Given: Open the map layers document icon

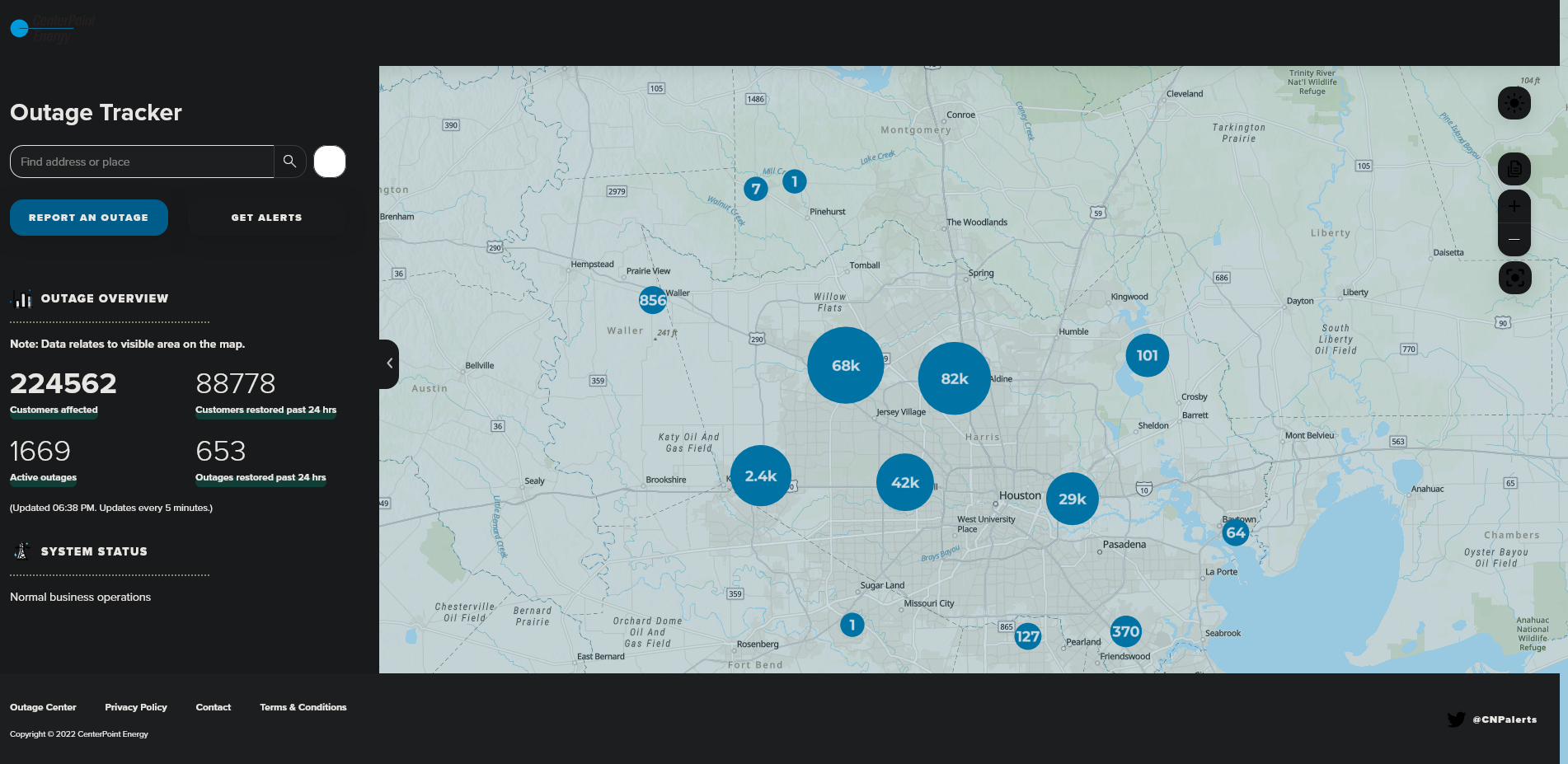Looking at the screenshot, I should click(x=1514, y=169).
